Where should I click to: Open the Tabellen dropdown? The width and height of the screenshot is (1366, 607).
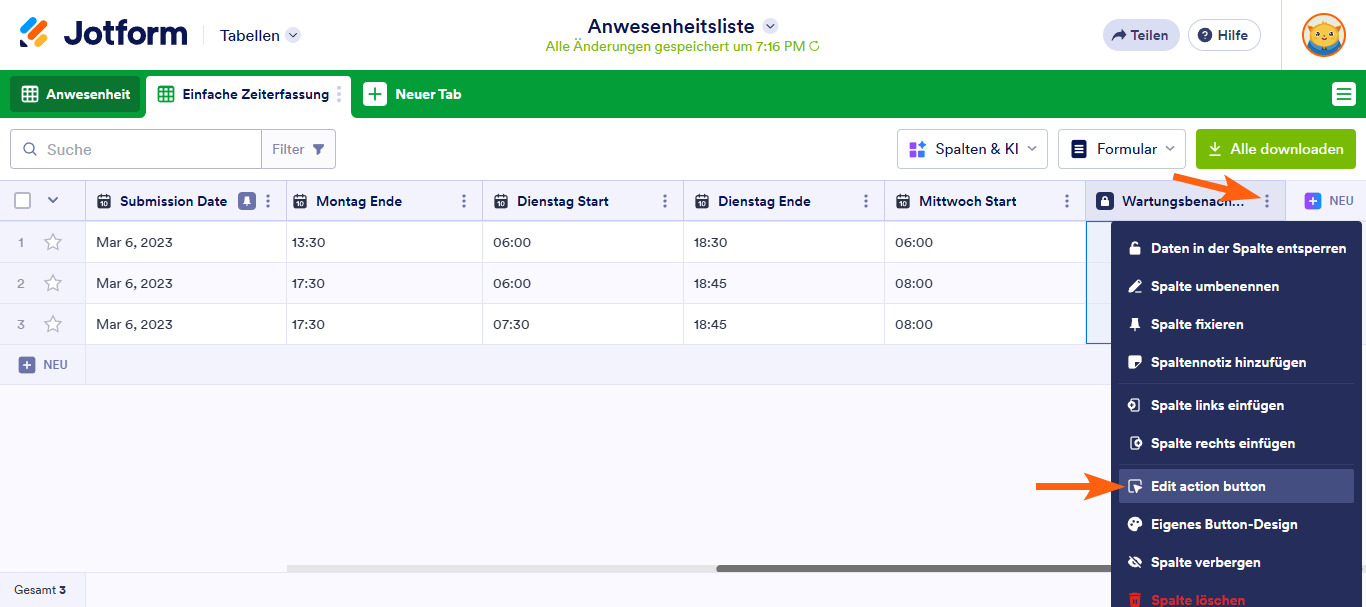[x=260, y=35]
